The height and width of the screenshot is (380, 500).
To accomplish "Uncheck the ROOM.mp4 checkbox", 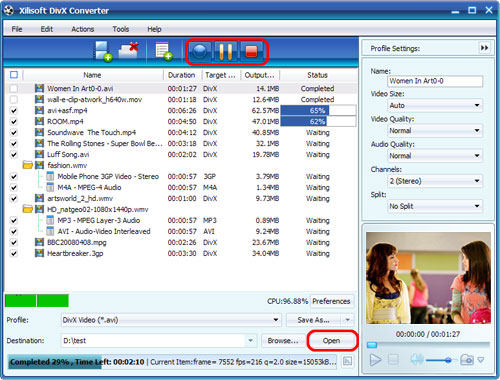I will (14, 121).
